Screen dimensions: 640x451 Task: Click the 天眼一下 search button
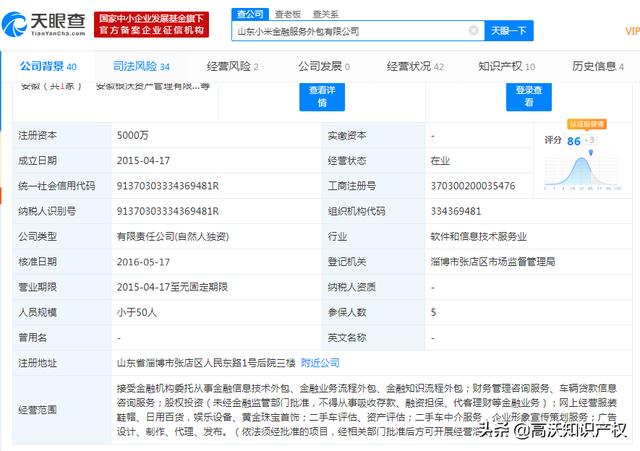click(x=509, y=31)
